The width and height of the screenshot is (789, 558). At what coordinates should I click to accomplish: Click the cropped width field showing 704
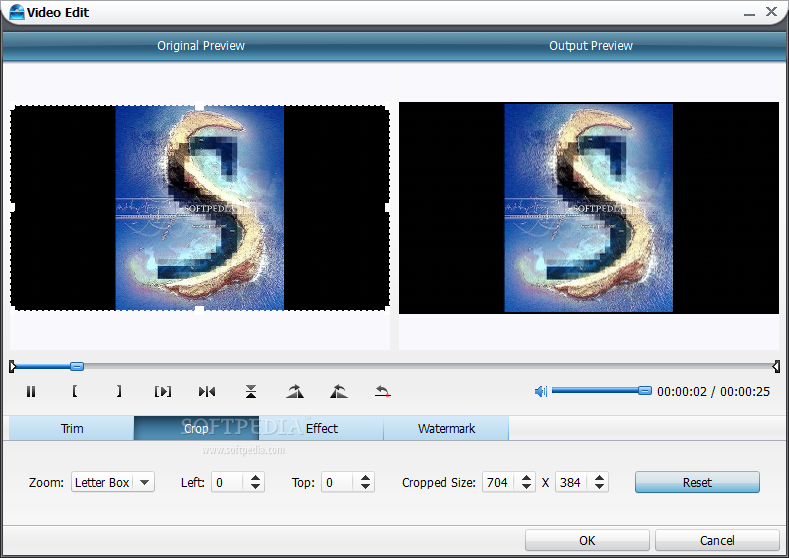tap(500, 482)
